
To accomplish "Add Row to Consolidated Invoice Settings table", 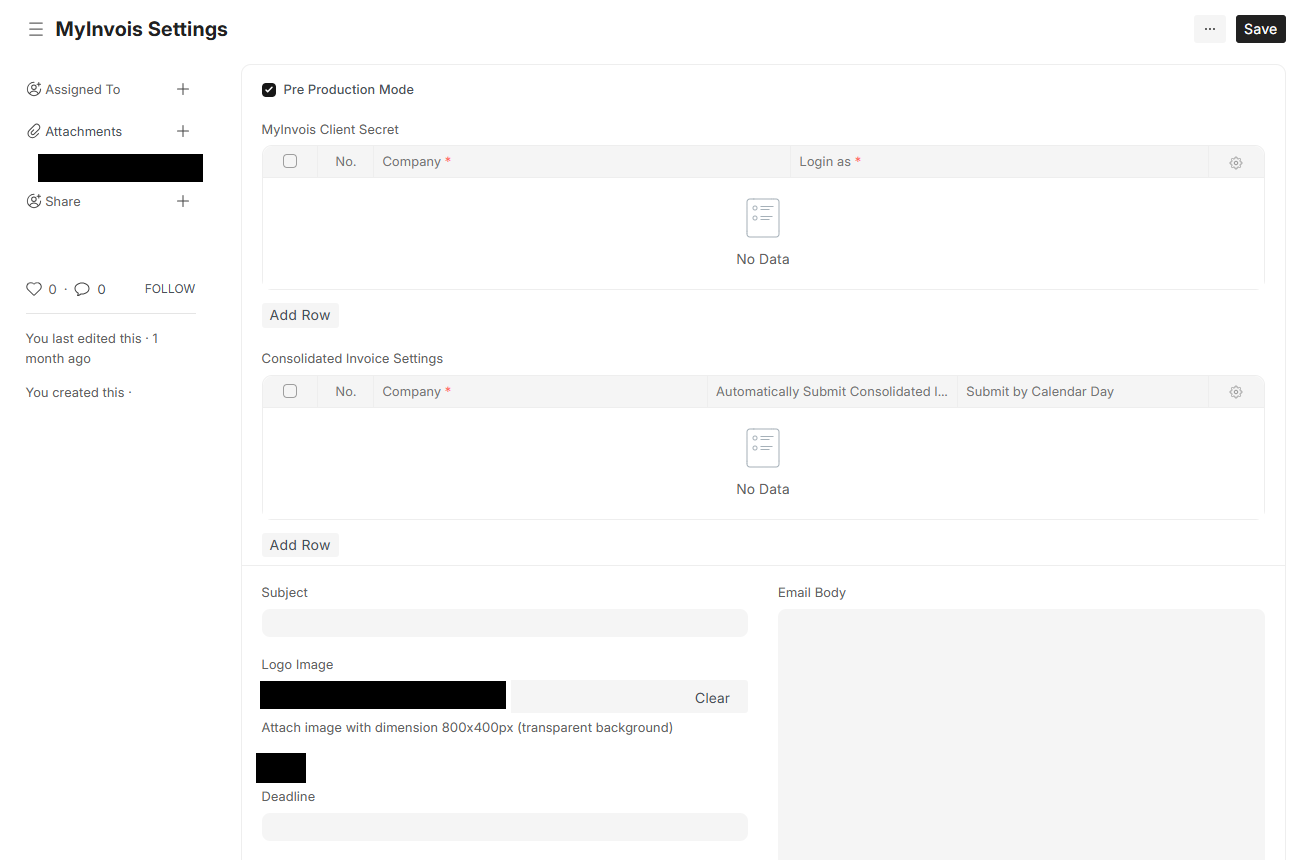I will tap(300, 545).
